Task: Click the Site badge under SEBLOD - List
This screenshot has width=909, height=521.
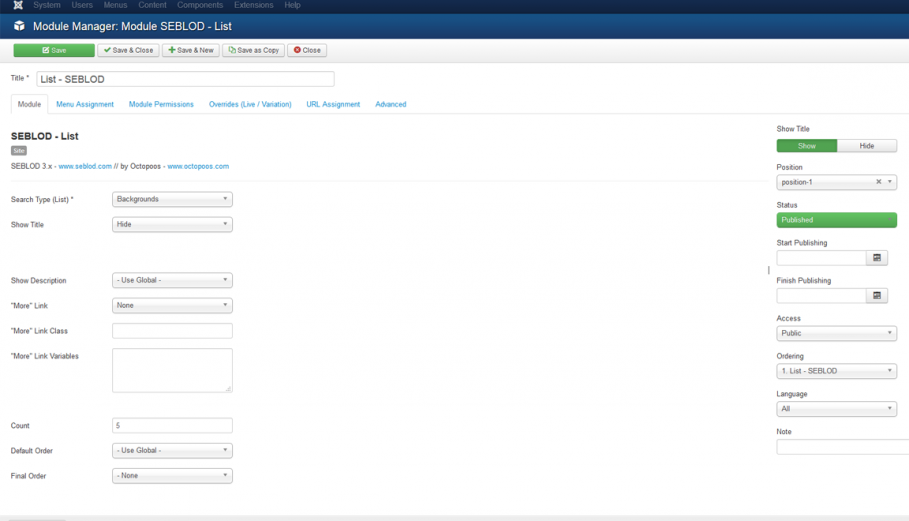Action: pos(19,151)
